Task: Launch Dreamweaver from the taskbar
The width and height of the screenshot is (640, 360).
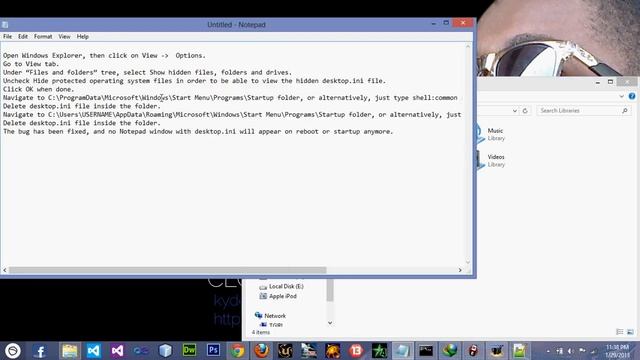Action: coord(189,350)
